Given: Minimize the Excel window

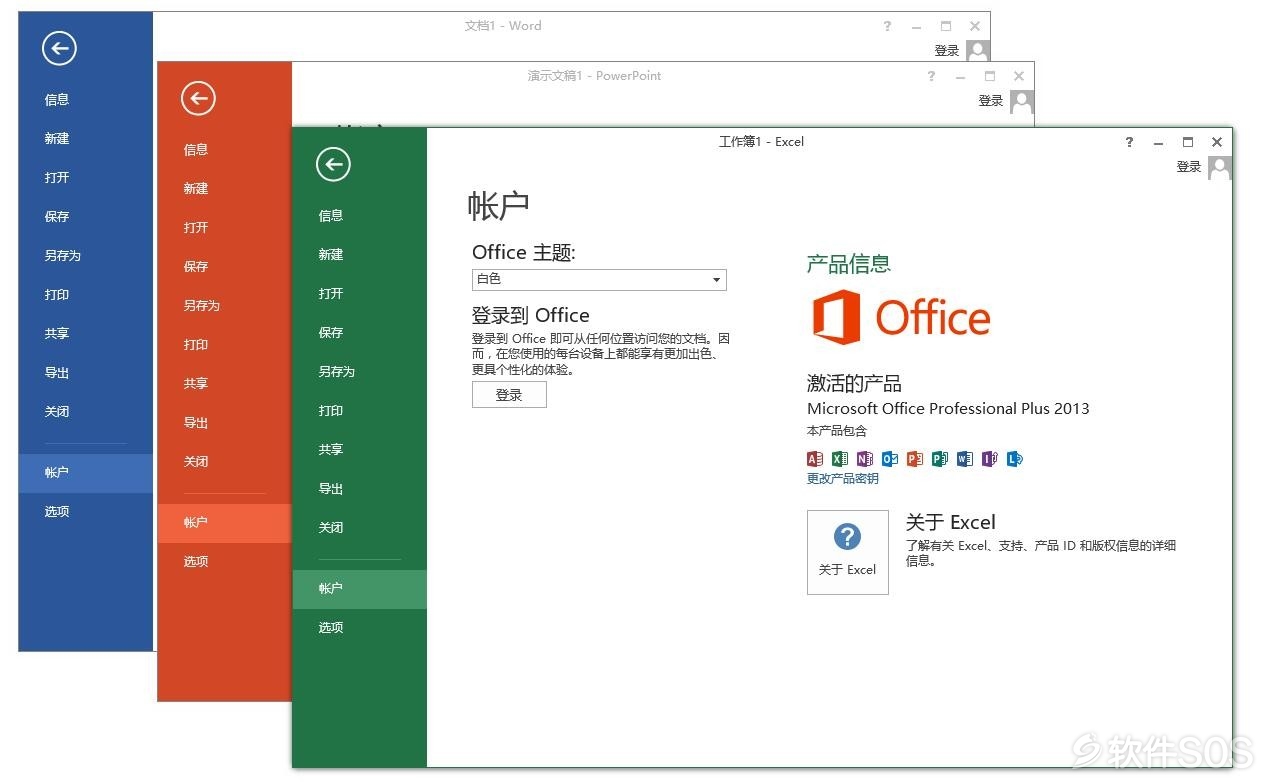Looking at the screenshot, I should click(1158, 142).
